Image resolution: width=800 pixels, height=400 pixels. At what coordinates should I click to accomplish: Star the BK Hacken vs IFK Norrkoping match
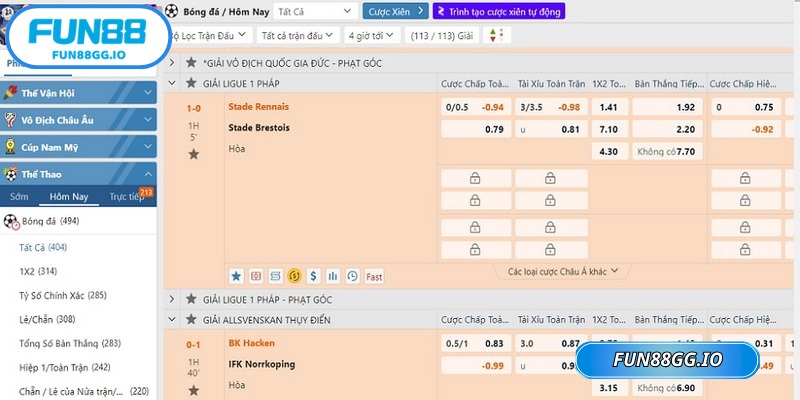pyautogui.click(x=193, y=390)
